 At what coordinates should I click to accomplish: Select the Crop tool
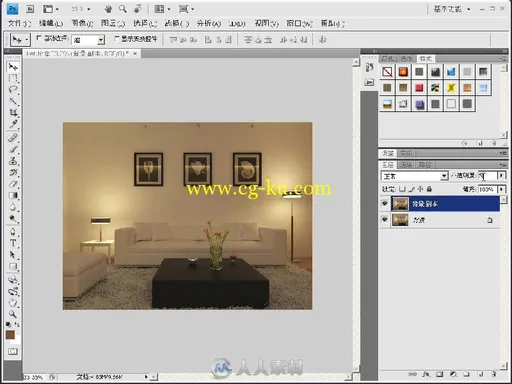(x=13, y=112)
